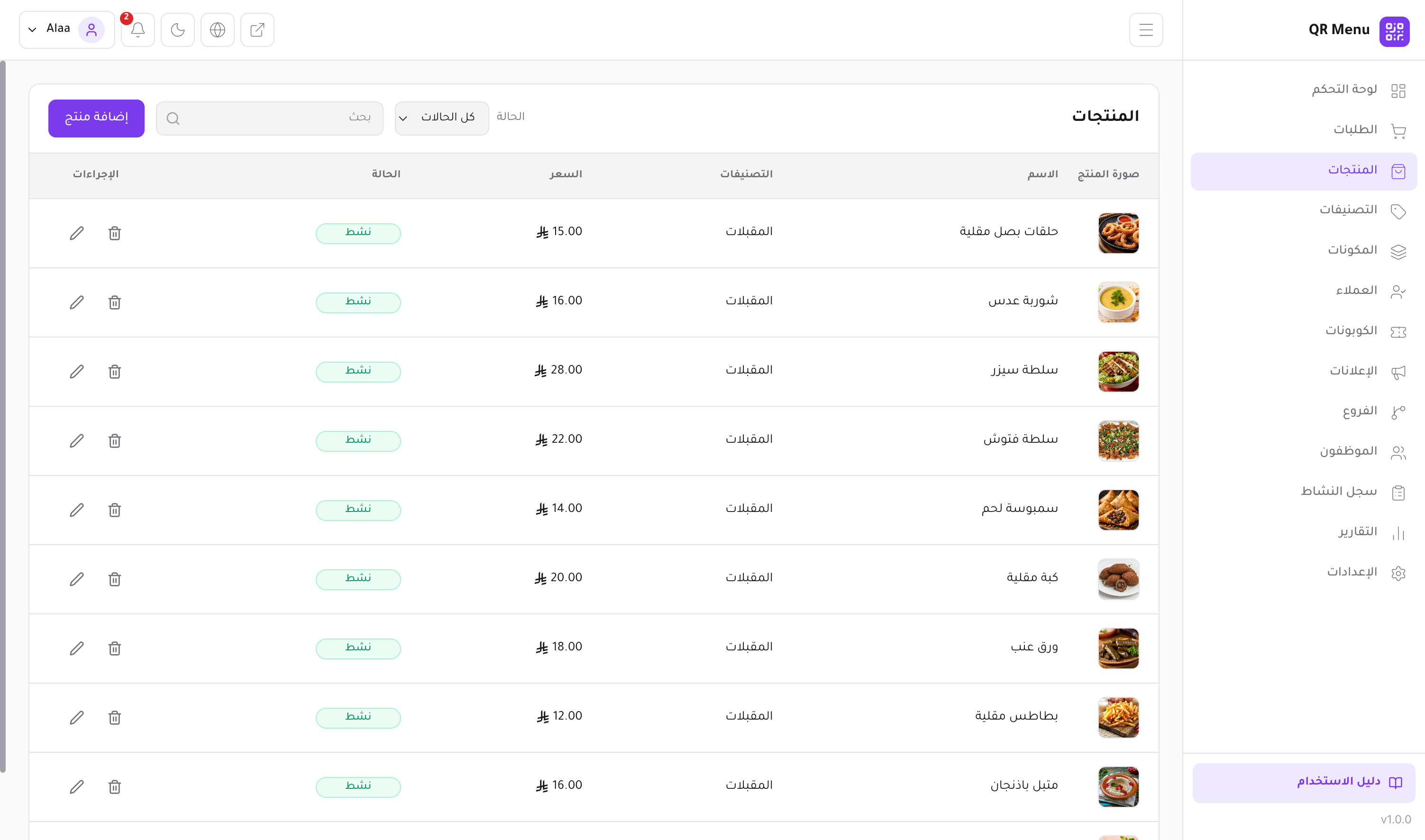Delete the كبة مقلية row

(115, 579)
